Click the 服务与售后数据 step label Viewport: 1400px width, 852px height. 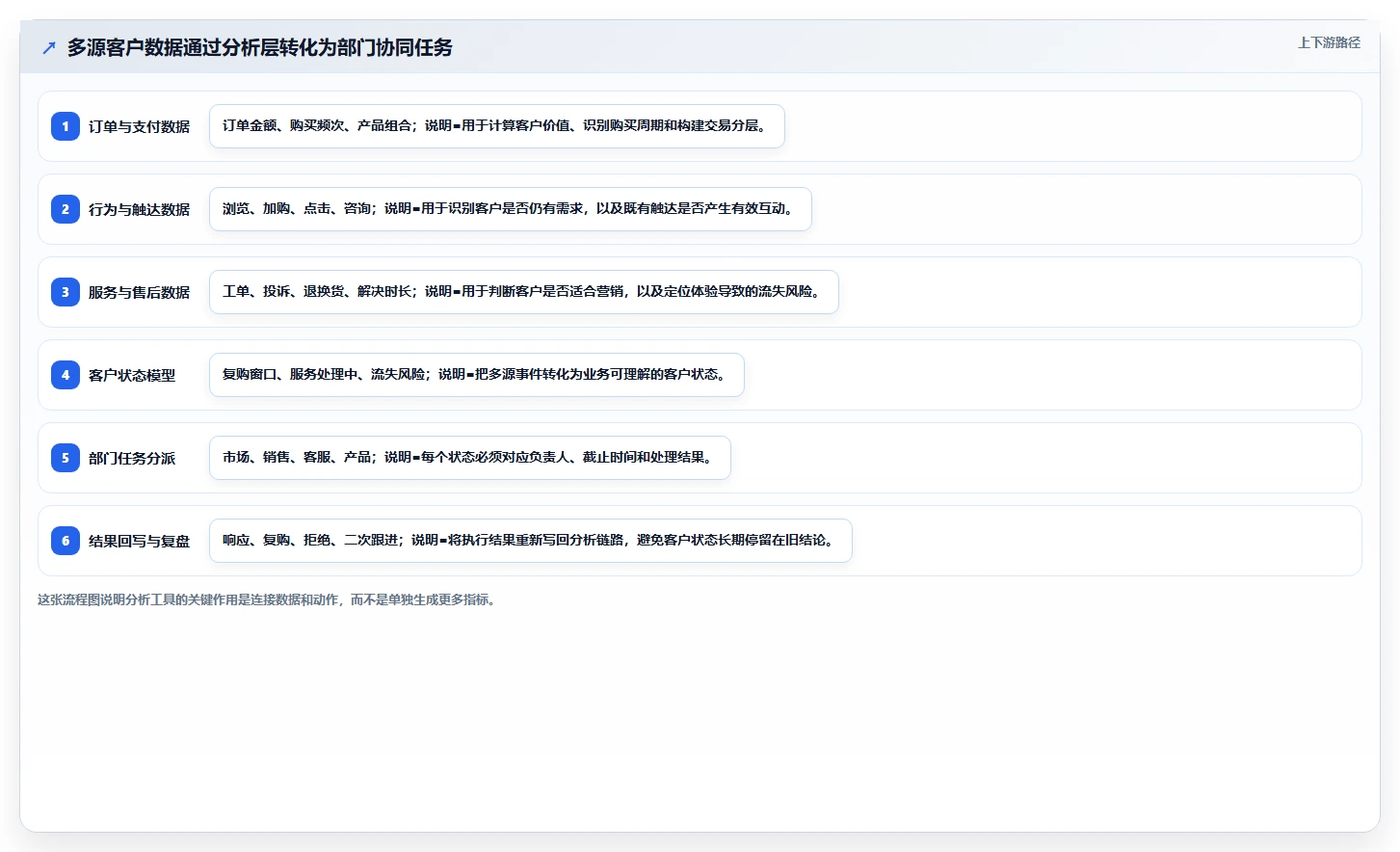point(139,292)
